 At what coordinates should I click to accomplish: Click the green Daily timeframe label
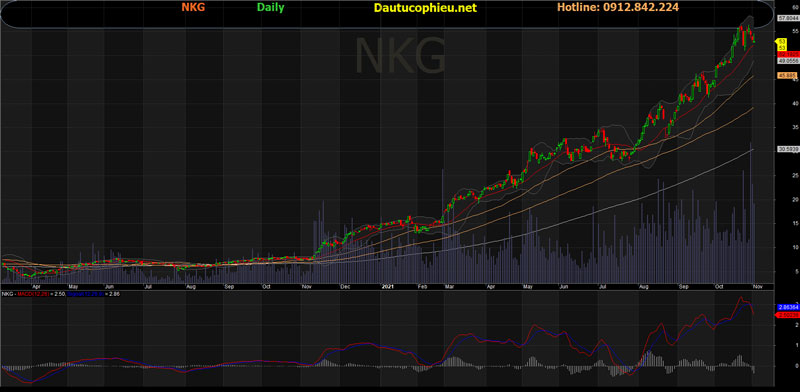[x=270, y=8]
